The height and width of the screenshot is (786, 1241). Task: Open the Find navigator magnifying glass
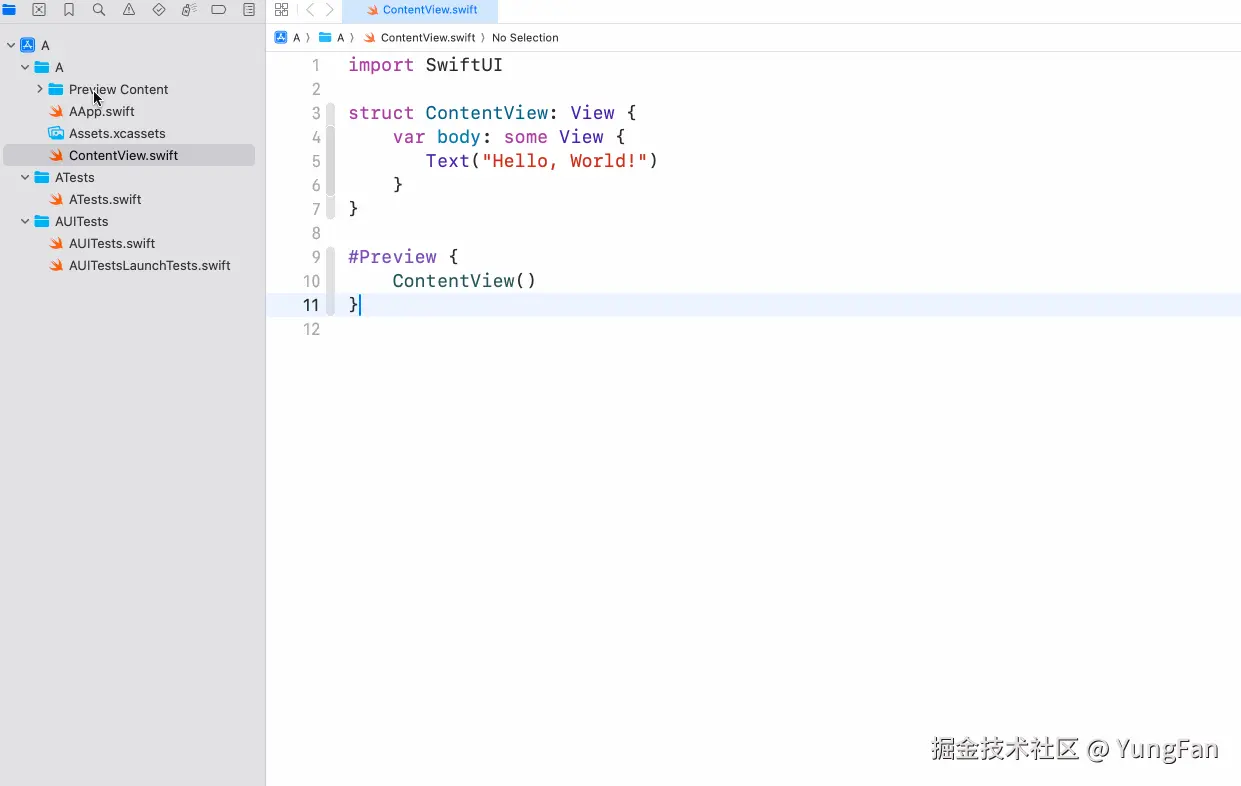click(95, 9)
